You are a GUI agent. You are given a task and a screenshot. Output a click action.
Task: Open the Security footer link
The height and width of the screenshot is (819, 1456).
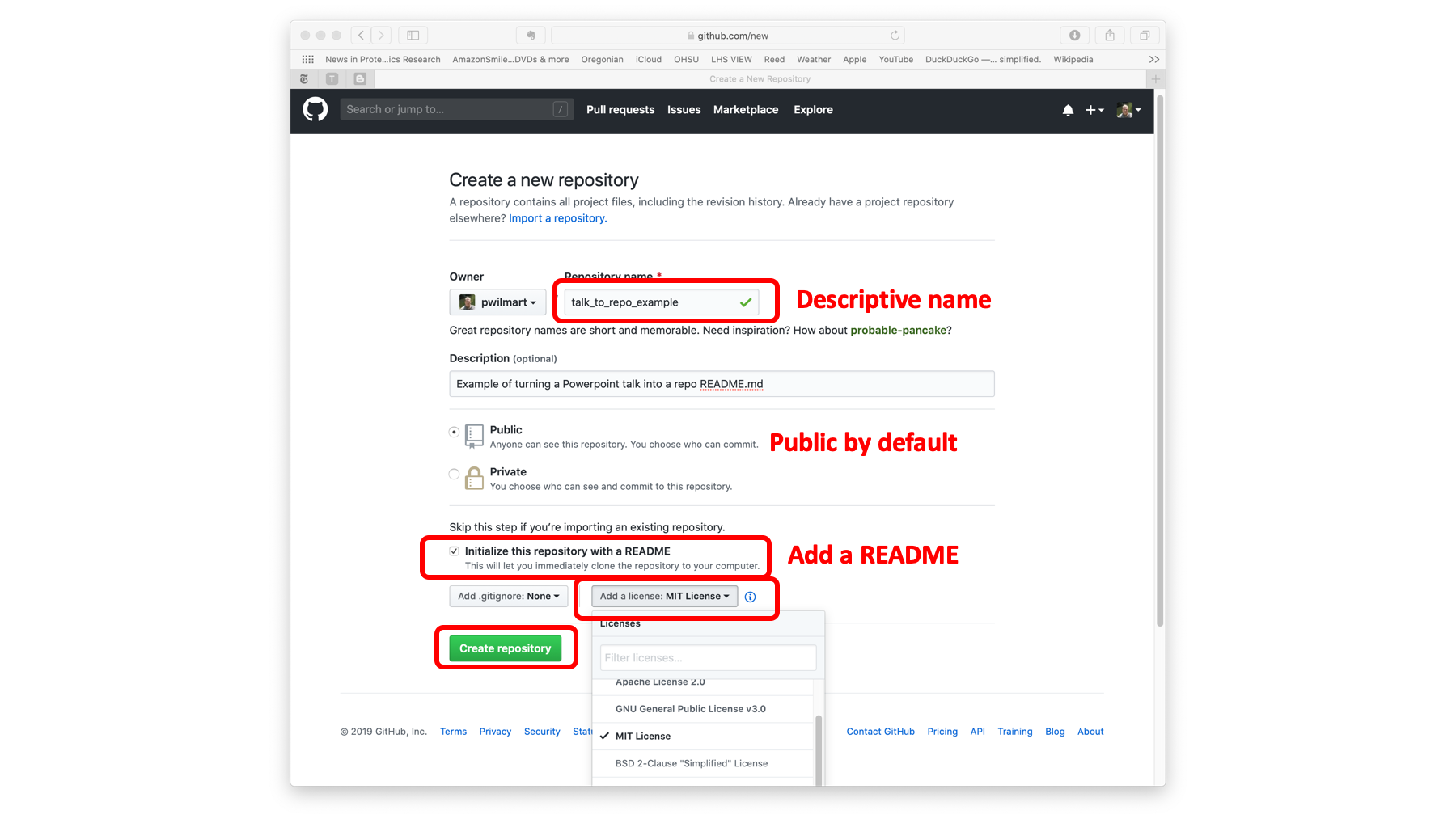point(542,732)
